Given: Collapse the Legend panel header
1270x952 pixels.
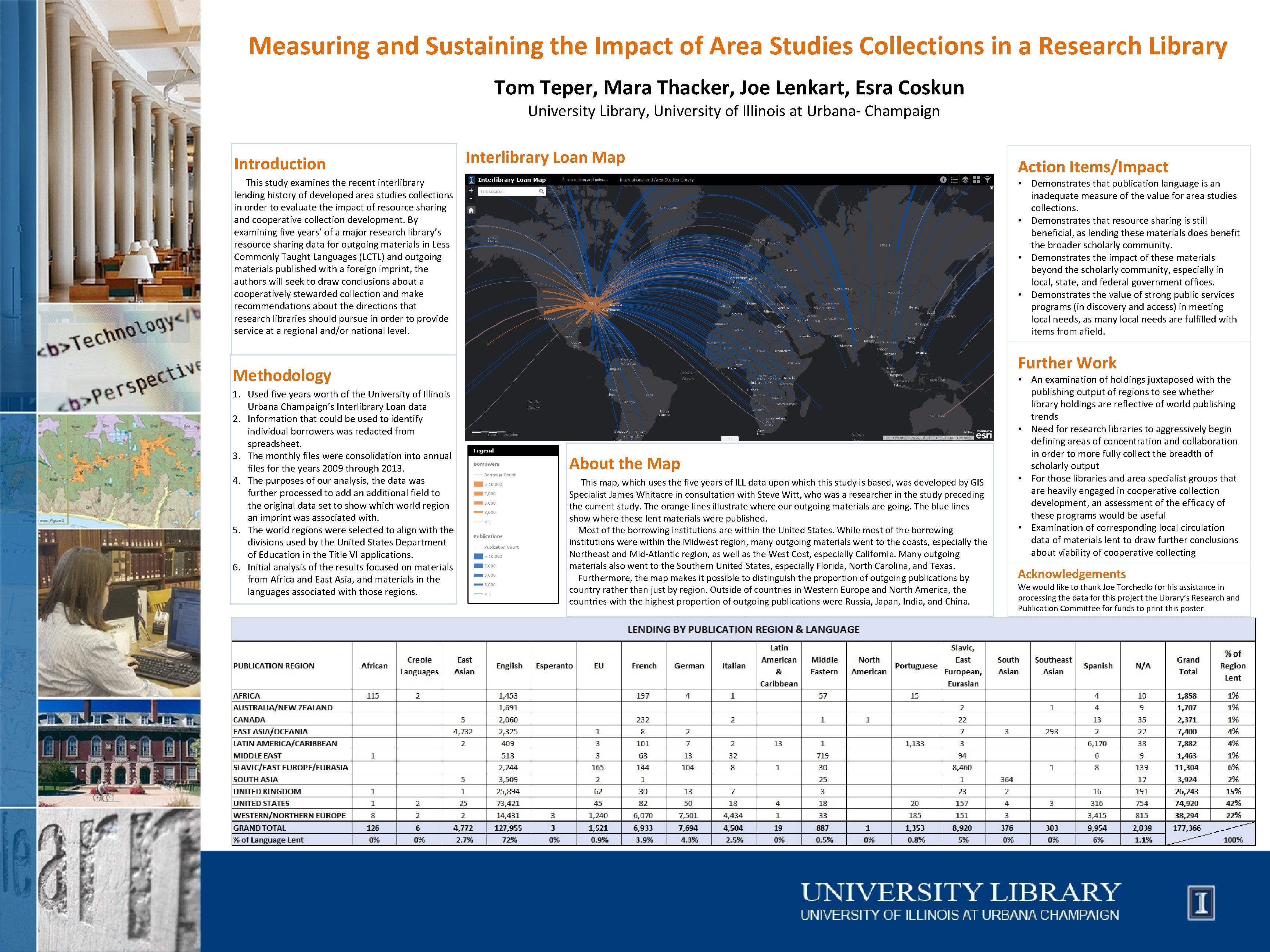Looking at the screenshot, I should [484, 450].
